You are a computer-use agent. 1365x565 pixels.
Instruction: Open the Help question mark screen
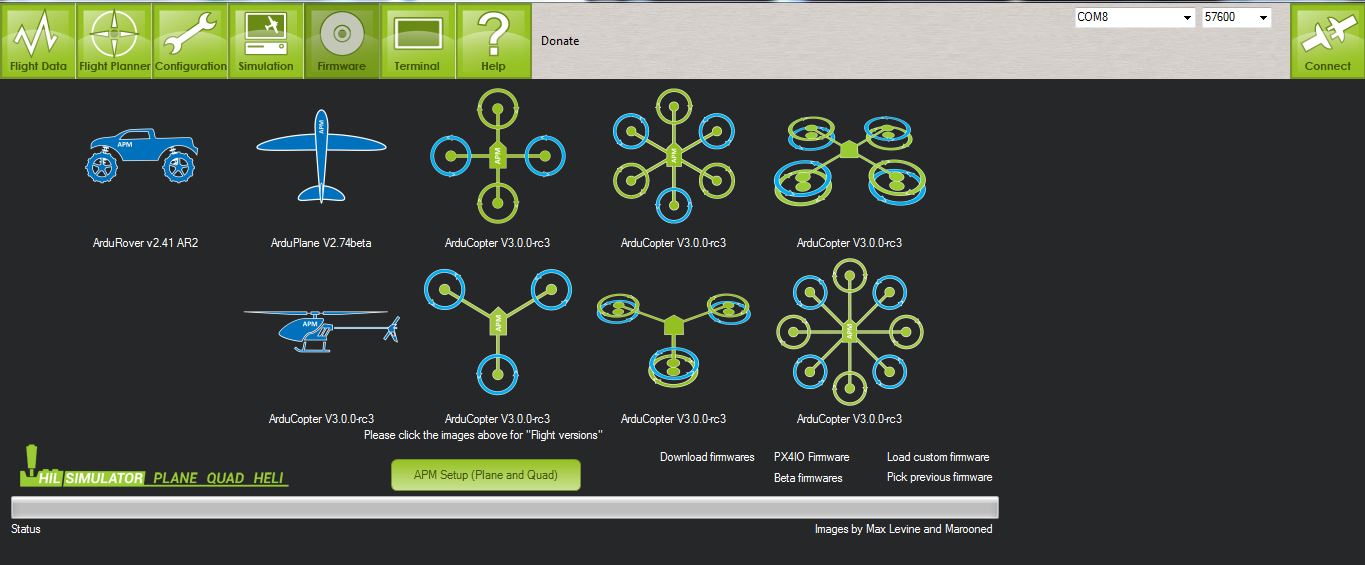pyautogui.click(x=493, y=40)
